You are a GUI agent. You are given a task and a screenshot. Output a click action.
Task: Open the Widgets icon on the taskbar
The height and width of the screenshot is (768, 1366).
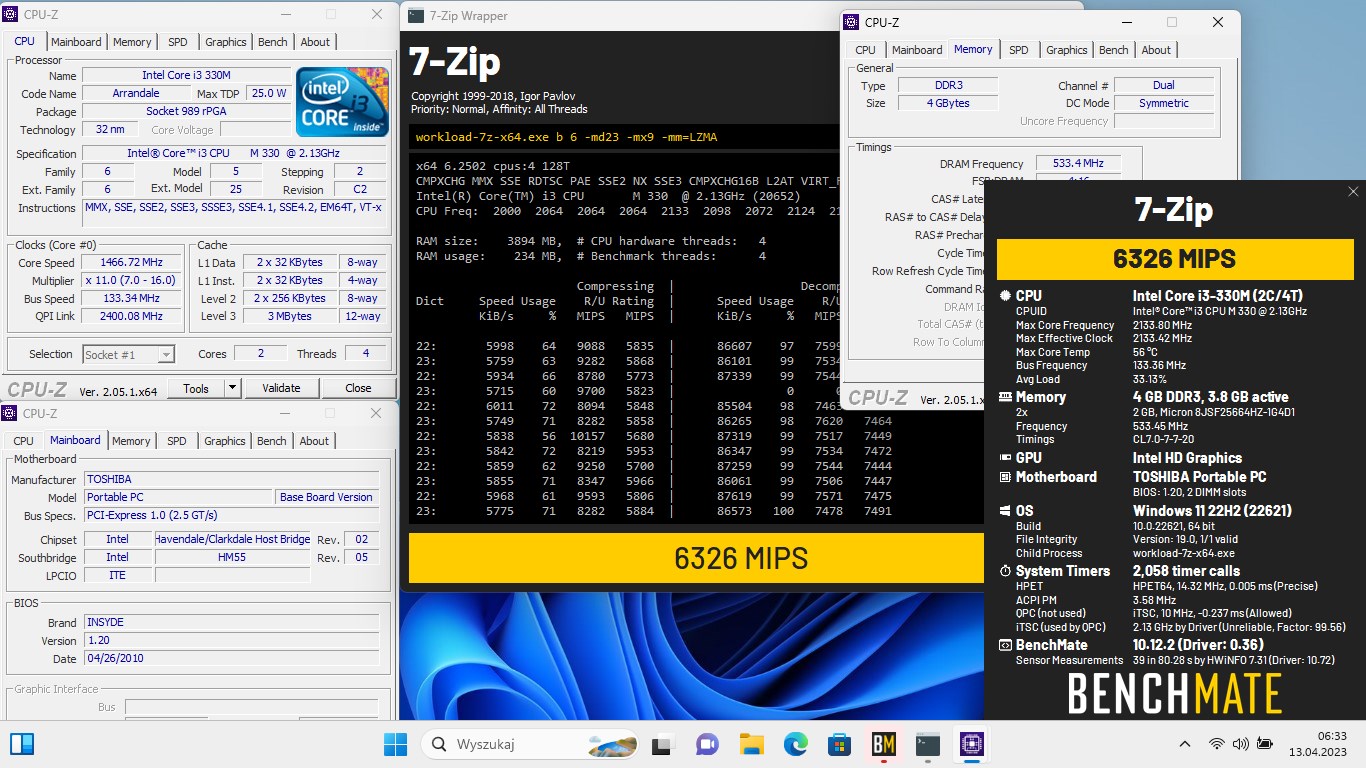click(21, 744)
